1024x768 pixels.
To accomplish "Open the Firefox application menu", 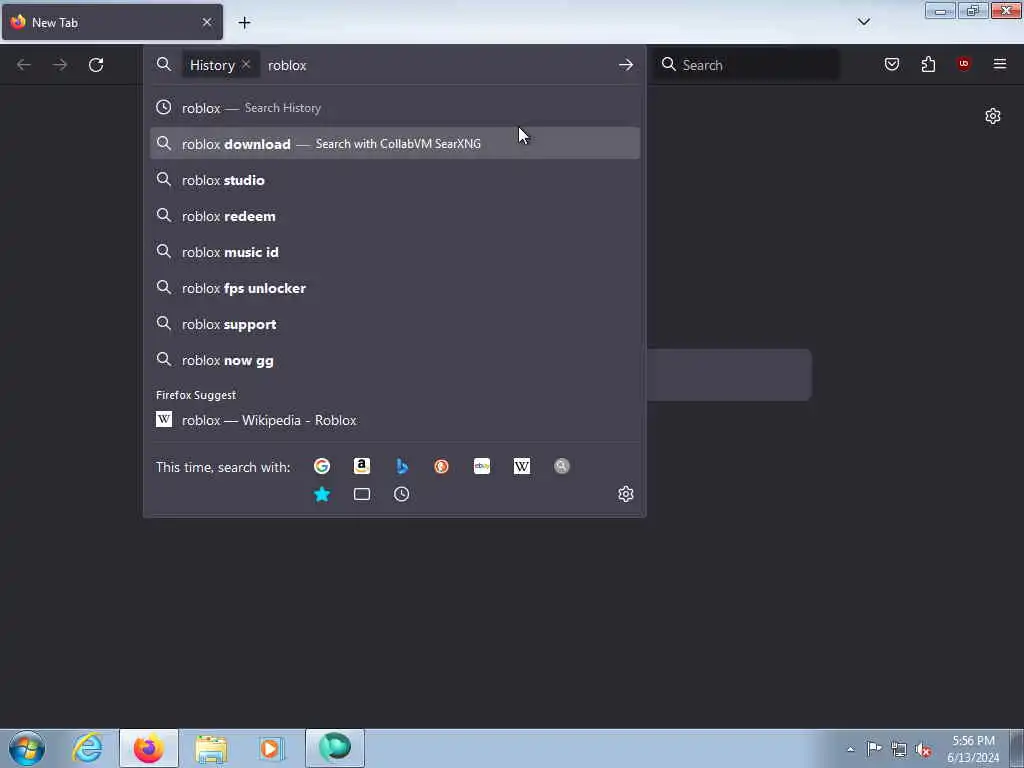I will coord(1000,64).
